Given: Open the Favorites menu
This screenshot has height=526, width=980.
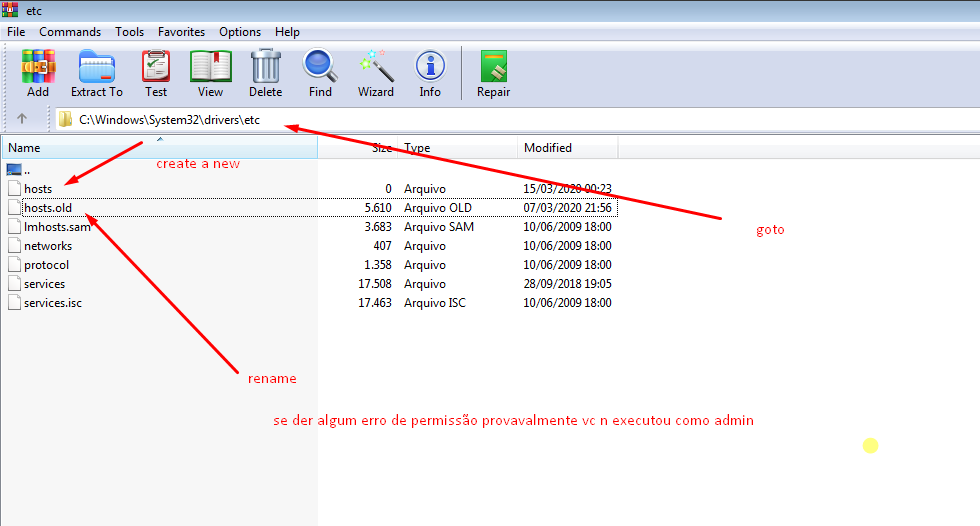Looking at the screenshot, I should pos(181,32).
